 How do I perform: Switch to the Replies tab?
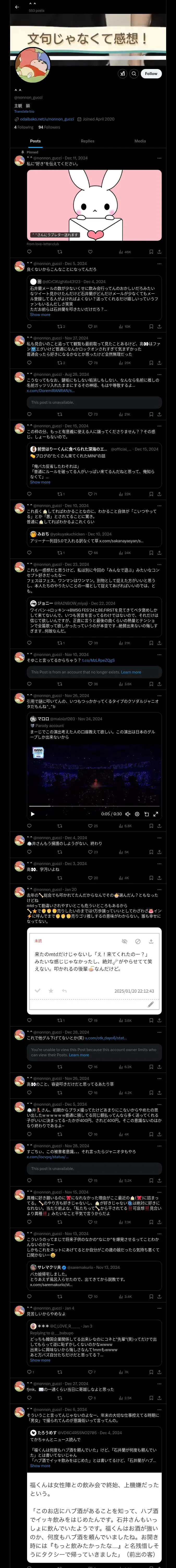pyautogui.click(x=87, y=141)
